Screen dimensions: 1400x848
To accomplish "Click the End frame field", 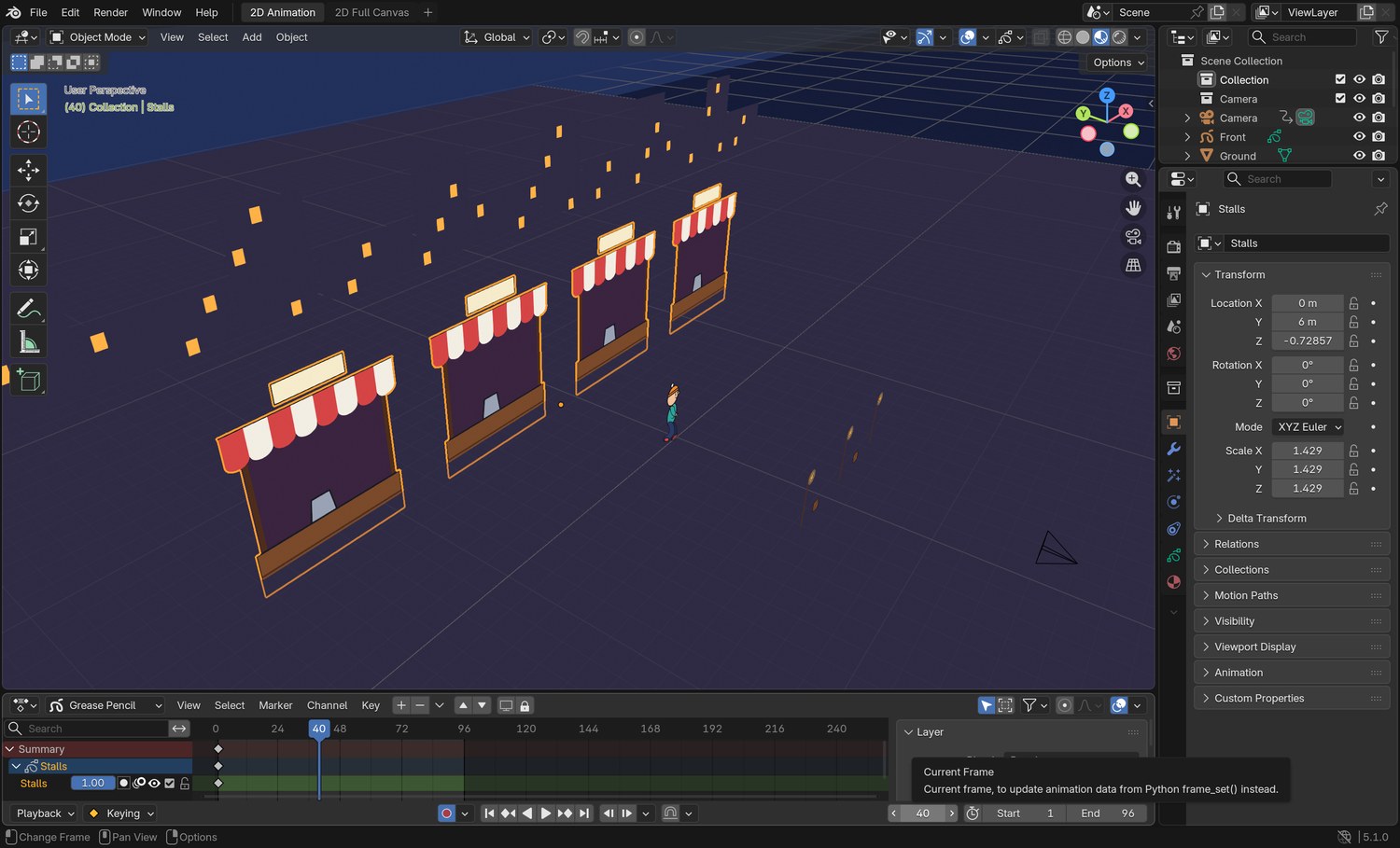I will coord(1110,813).
